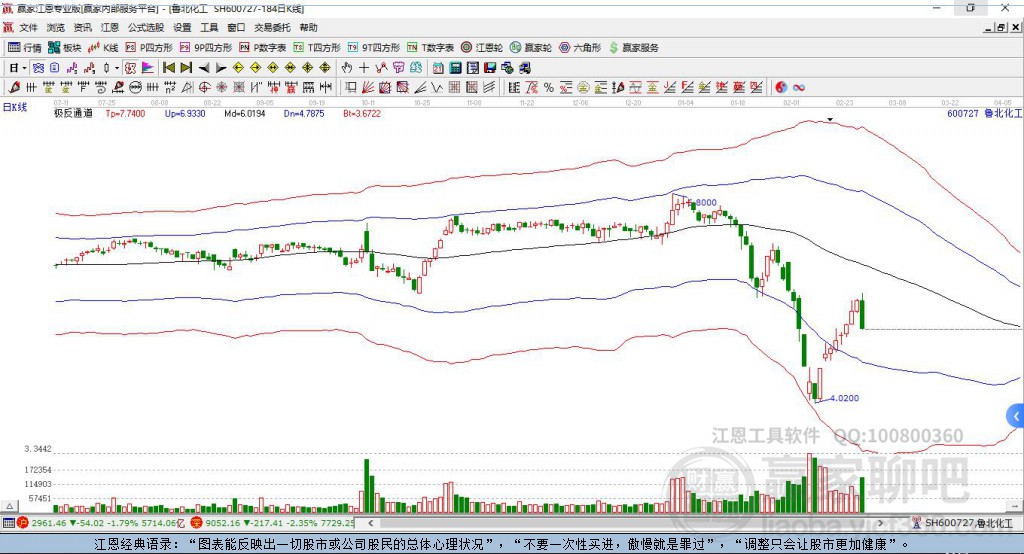Click the volume pane up-triangle button
This screenshot has height=554, width=1024.
(x=9, y=506)
